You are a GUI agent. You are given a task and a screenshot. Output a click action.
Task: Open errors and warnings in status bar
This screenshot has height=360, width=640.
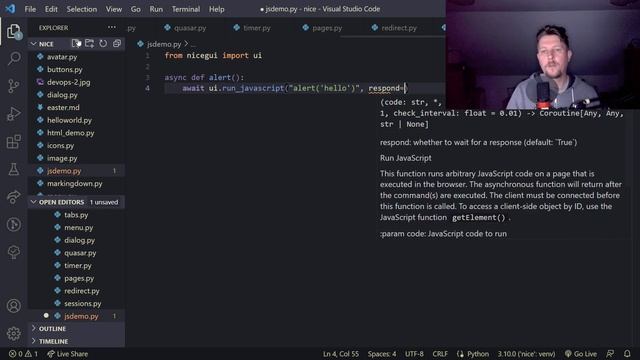pos(23,354)
